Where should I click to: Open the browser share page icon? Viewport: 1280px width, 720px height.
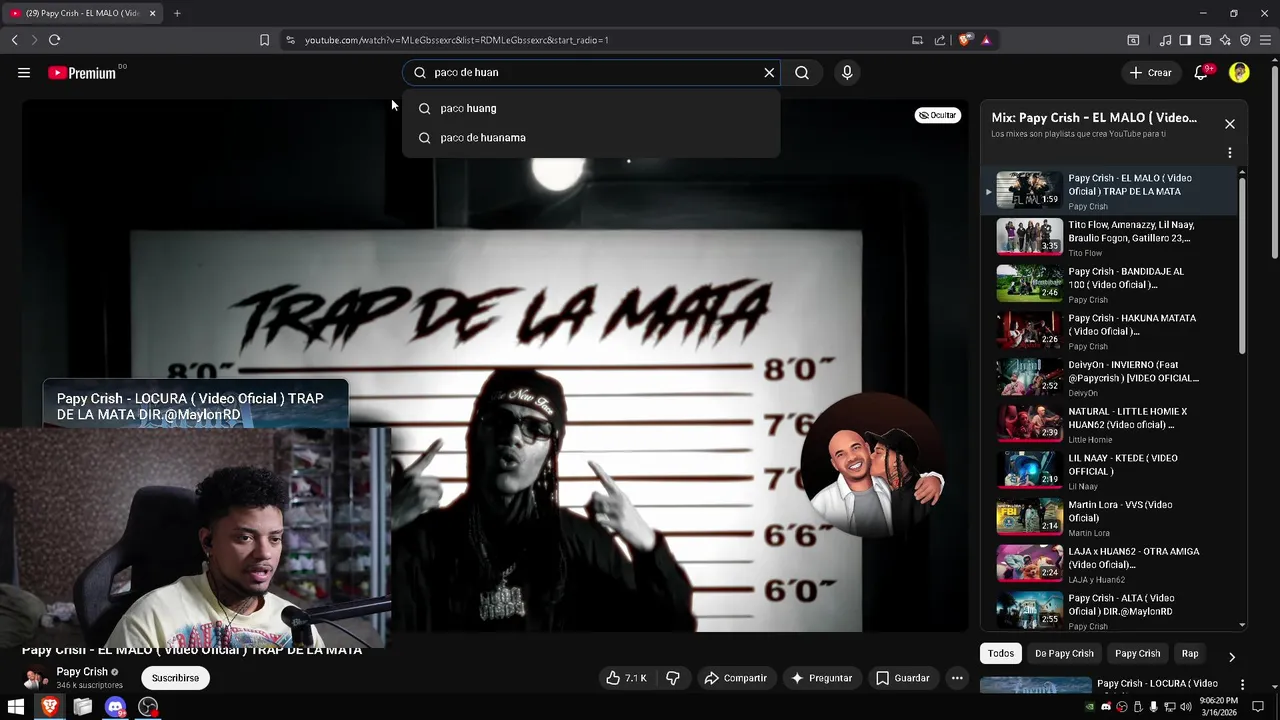click(x=940, y=40)
